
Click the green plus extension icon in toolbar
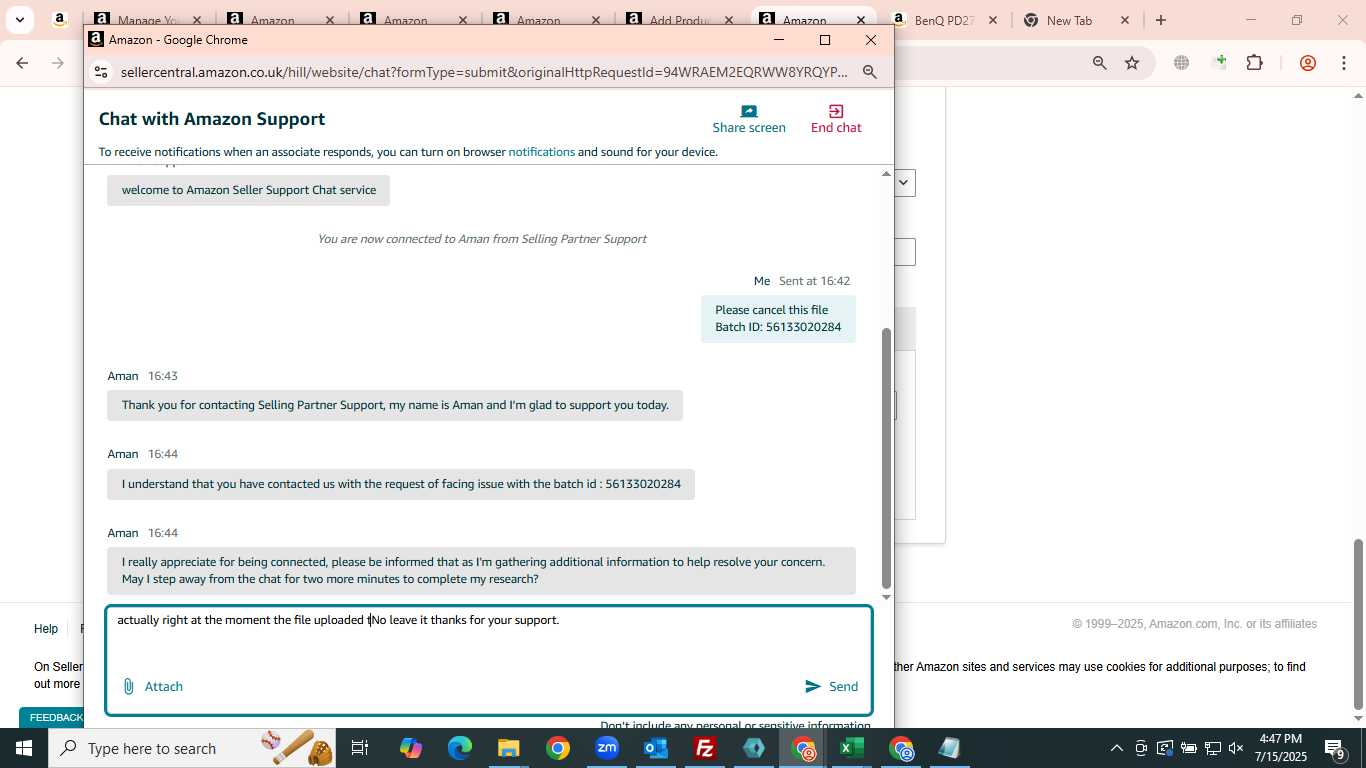(x=1219, y=63)
